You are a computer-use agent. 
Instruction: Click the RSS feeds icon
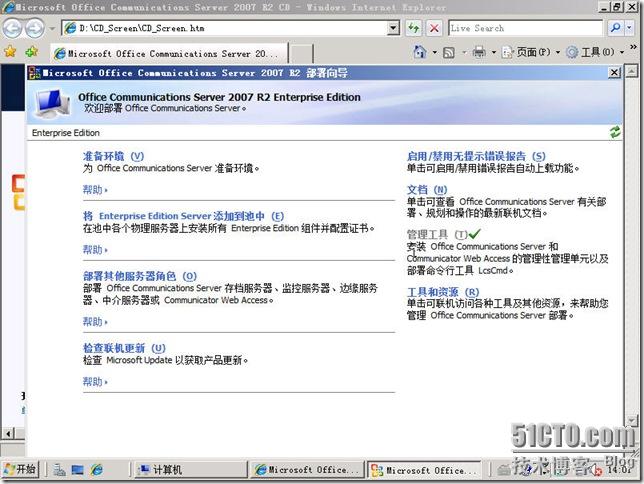tap(448, 53)
